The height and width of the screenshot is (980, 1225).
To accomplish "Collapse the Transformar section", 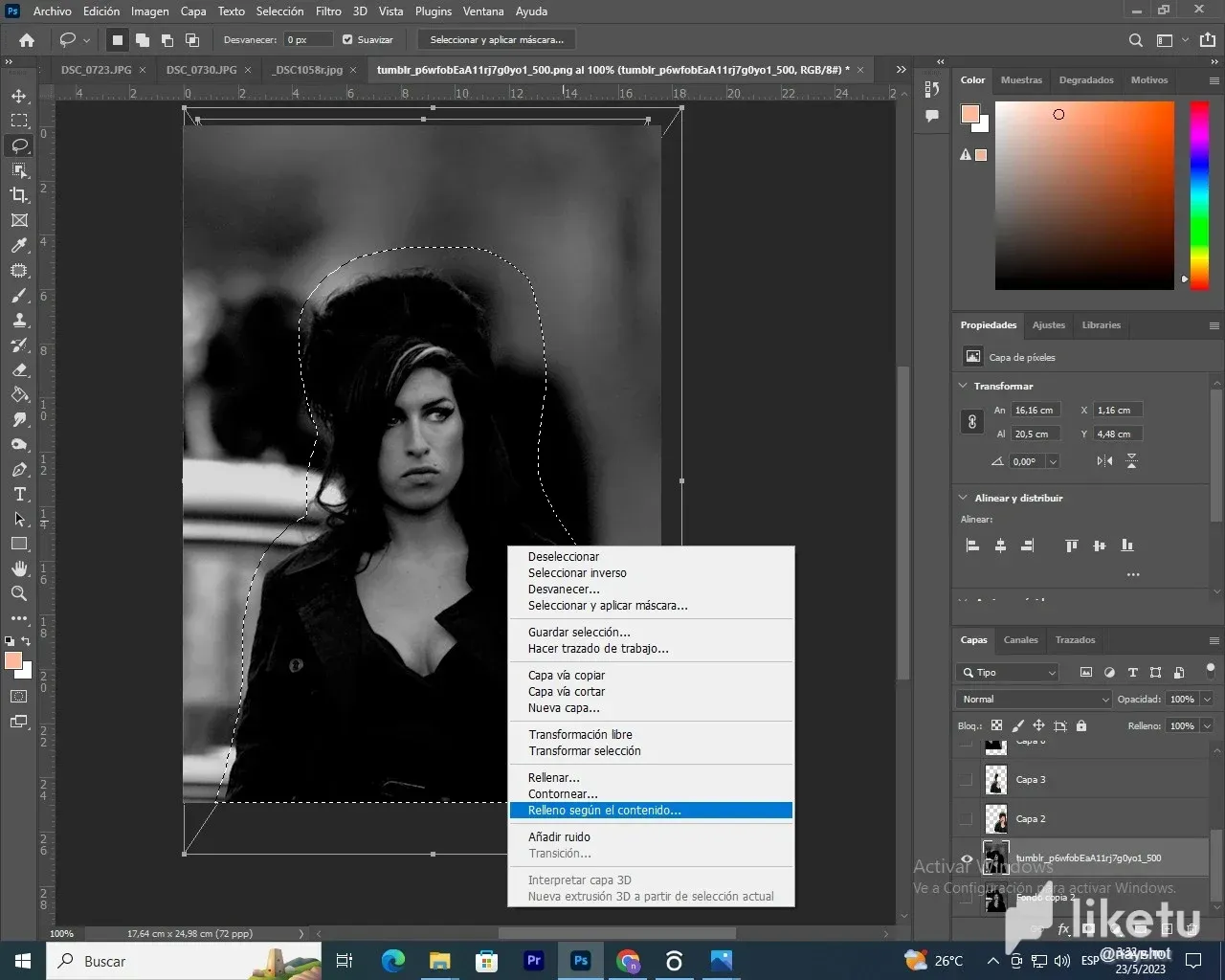I will click(x=963, y=386).
